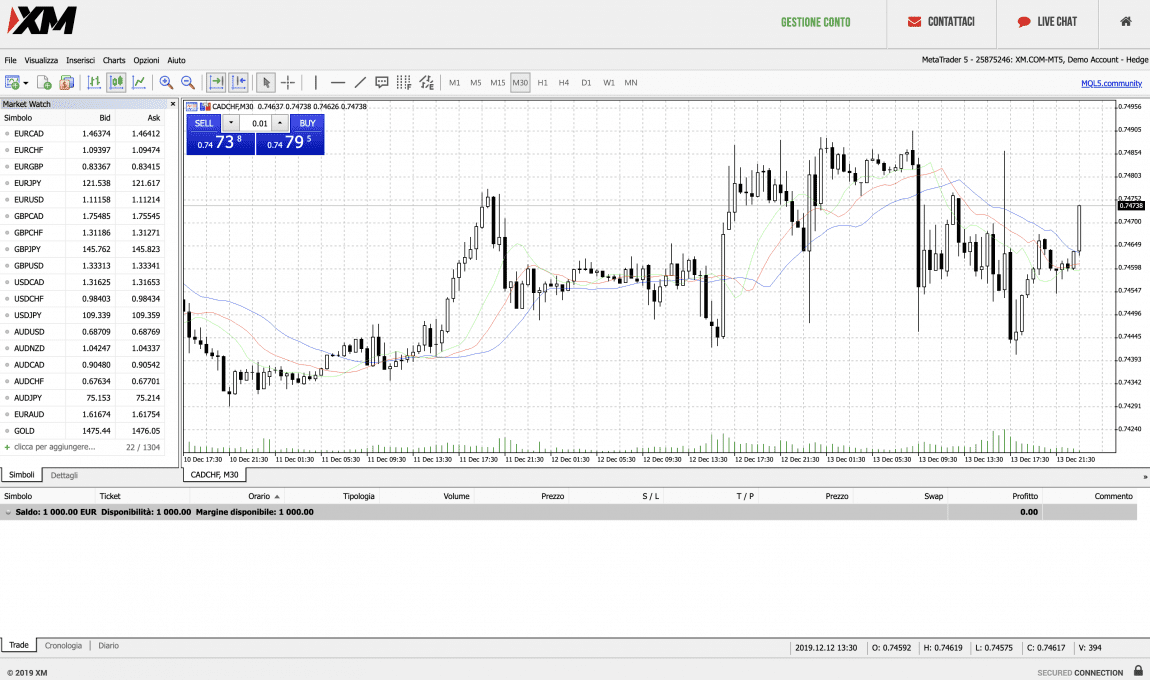Image resolution: width=1150 pixels, height=680 pixels.
Task: Switch to the Cronologia tab
Action: tap(63, 646)
